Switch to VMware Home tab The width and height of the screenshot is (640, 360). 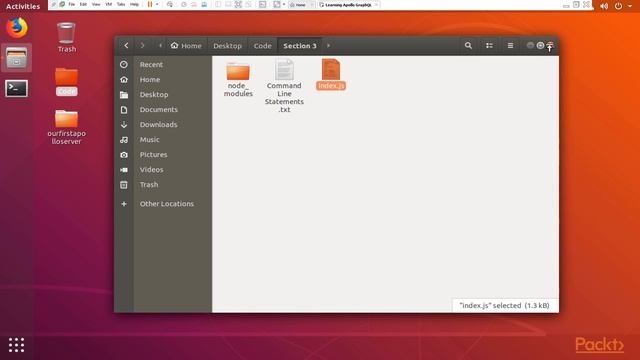[300, 5]
